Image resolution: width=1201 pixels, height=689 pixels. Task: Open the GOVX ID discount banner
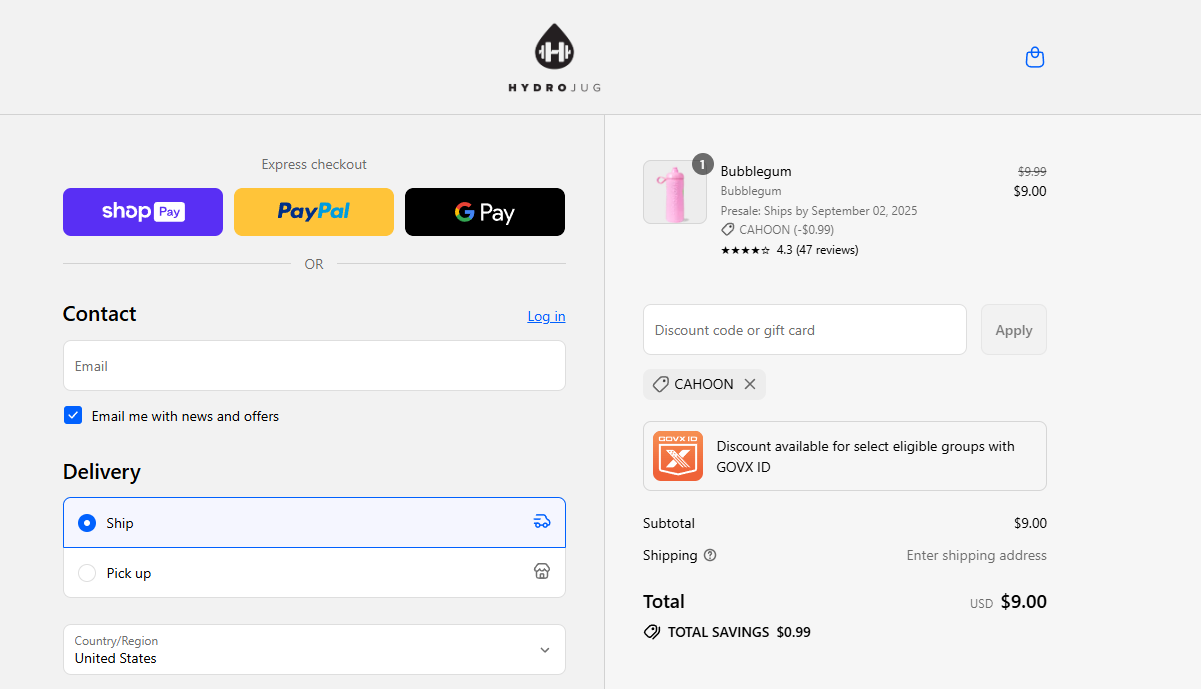845,456
